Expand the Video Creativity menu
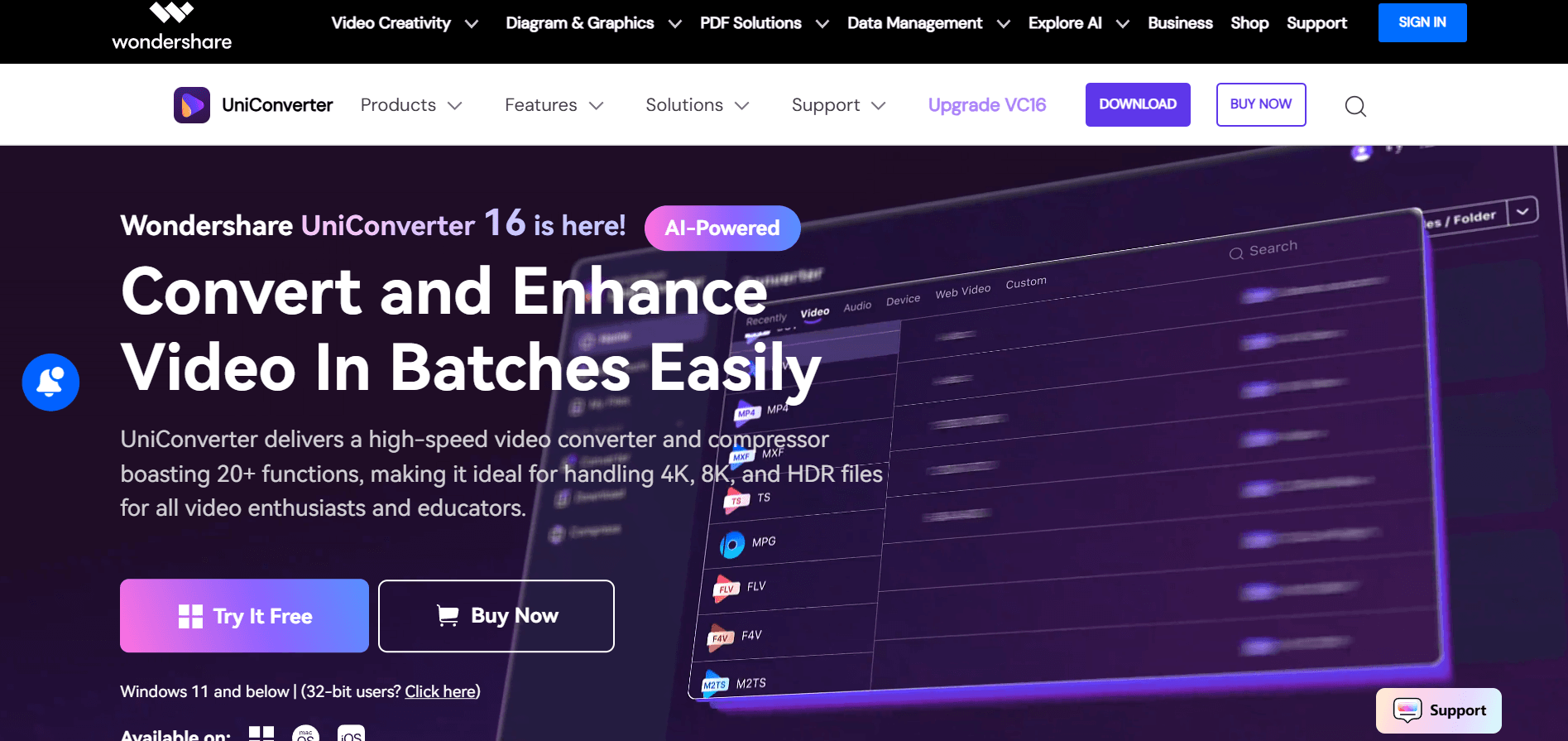1568x741 pixels. 405,23
